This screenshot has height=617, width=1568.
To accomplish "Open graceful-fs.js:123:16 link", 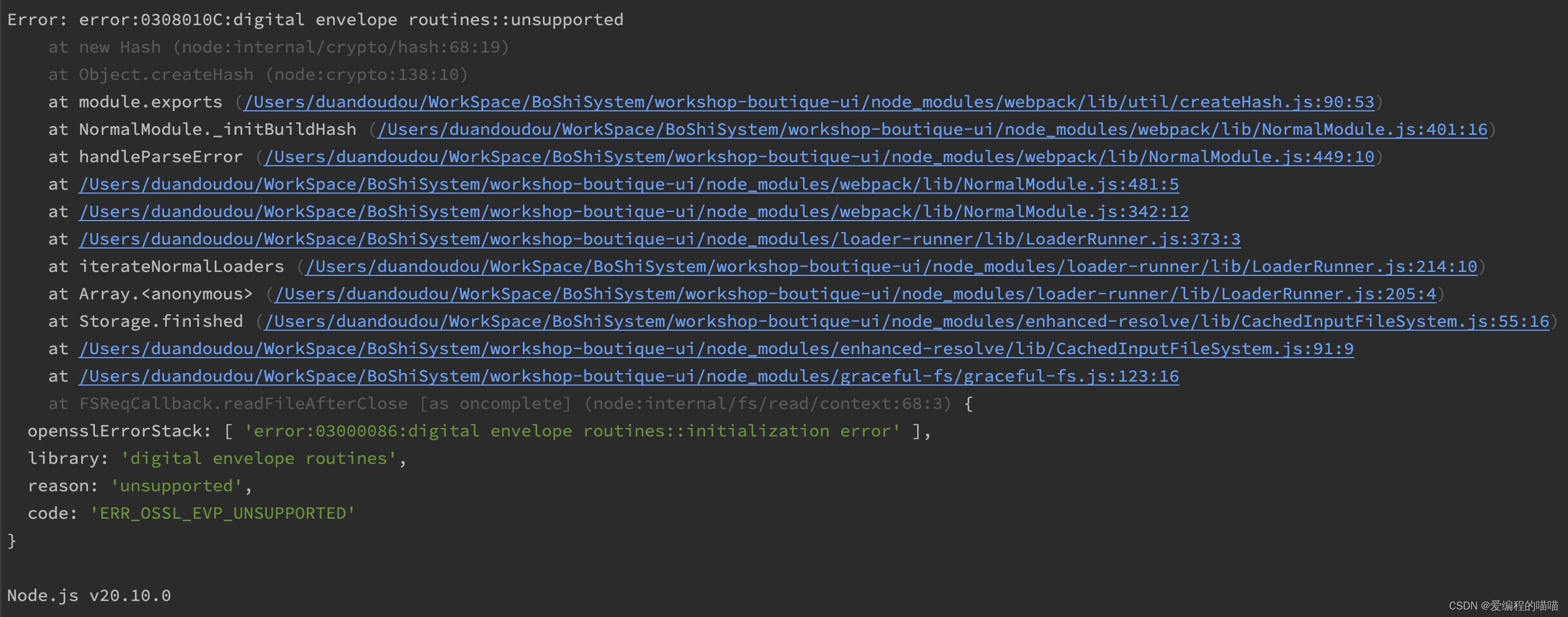I will pyautogui.click(x=629, y=376).
